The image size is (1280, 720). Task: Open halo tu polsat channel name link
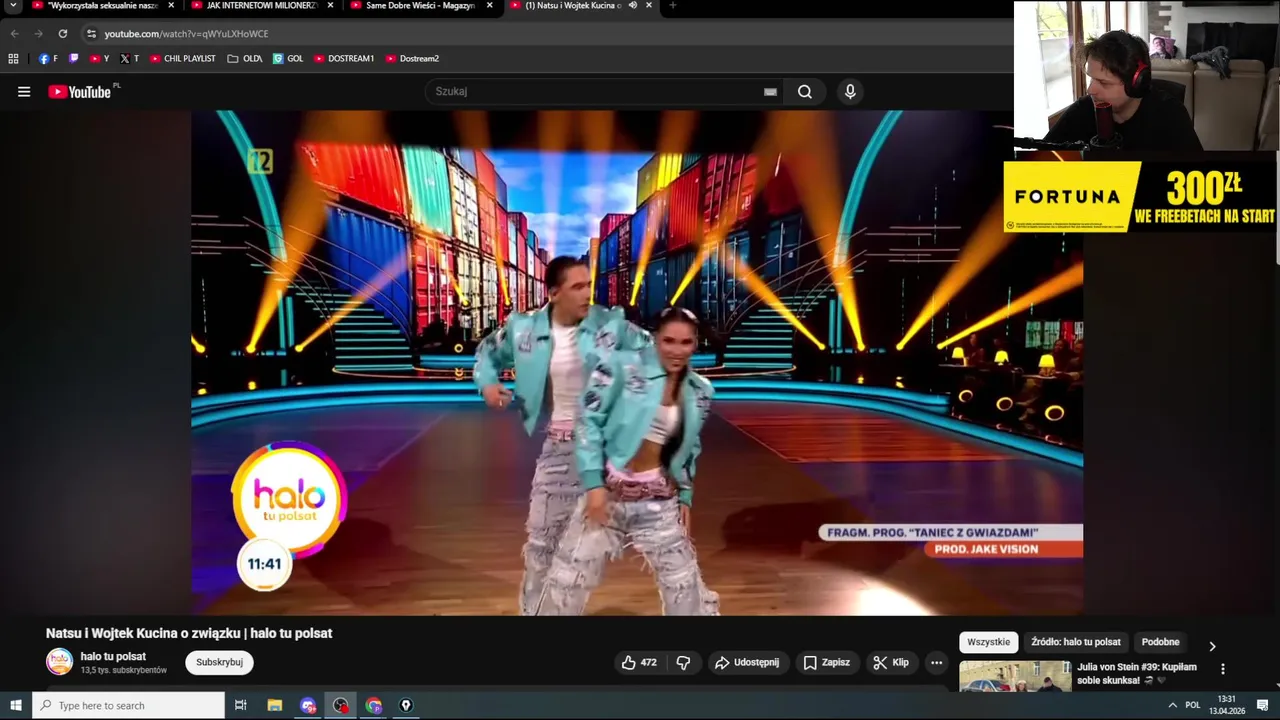pos(113,657)
